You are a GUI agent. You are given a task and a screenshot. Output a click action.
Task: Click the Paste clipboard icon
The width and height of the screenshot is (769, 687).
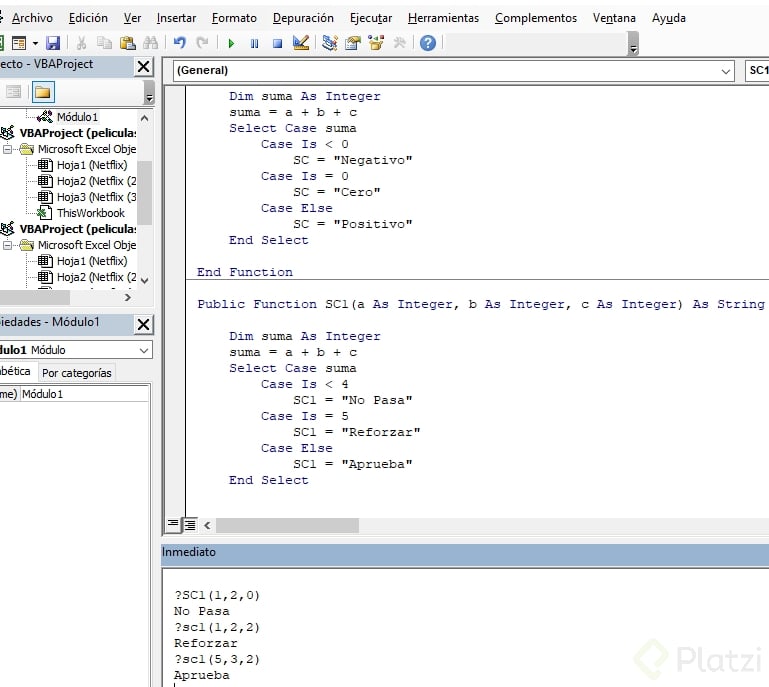pyautogui.click(x=128, y=43)
